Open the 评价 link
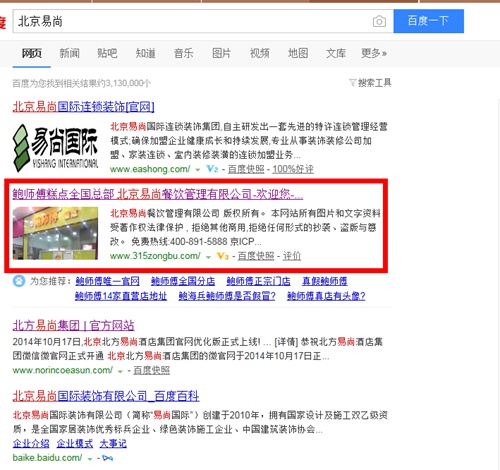This screenshot has height=470, width=500. coord(292,256)
